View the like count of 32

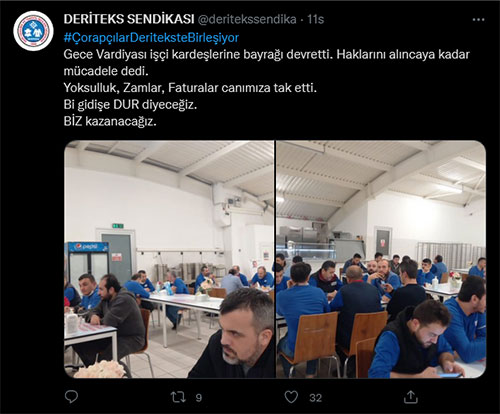tap(315, 398)
